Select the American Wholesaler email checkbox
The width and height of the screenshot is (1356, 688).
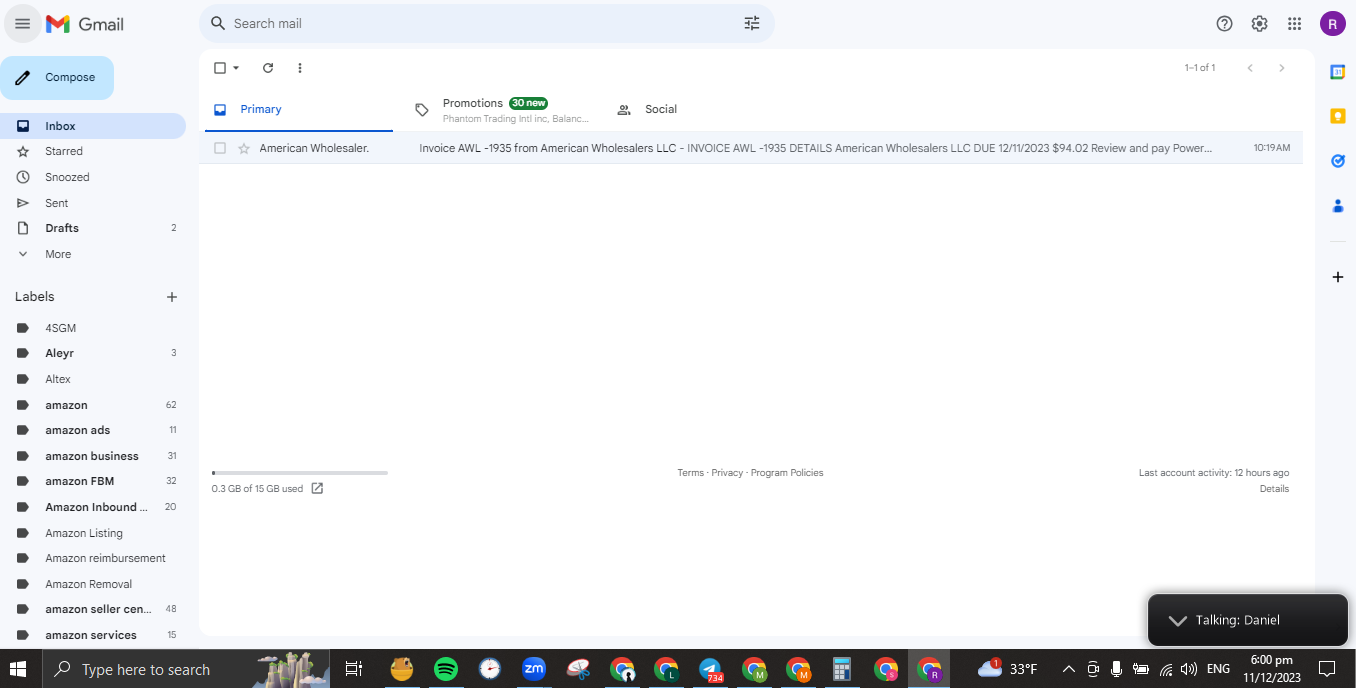click(220, 148)
